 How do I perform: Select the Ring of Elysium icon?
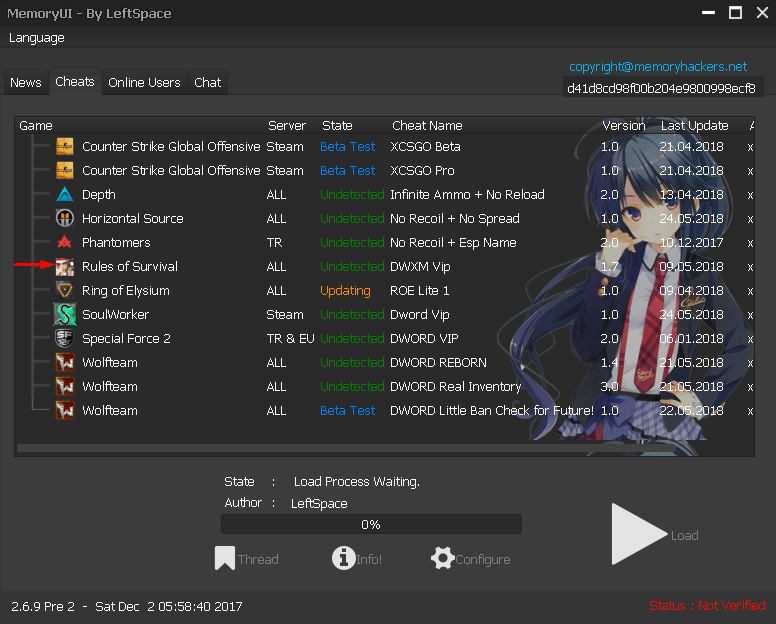tap(65, 290)
